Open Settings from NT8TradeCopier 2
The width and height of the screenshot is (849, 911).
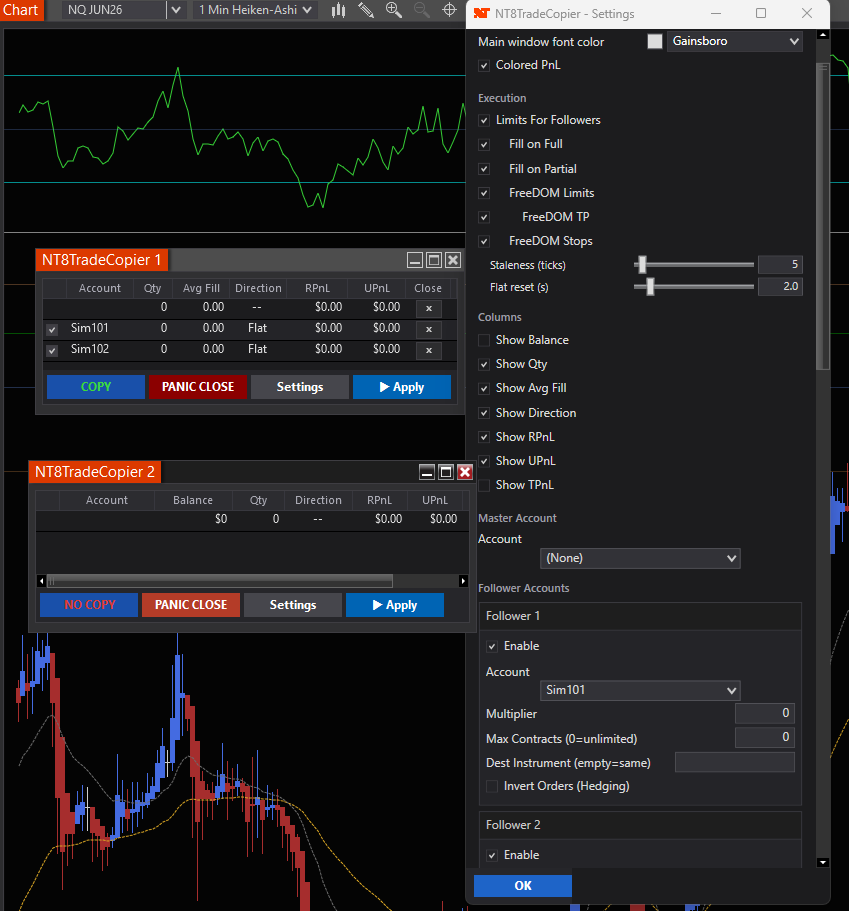point(293,605)
